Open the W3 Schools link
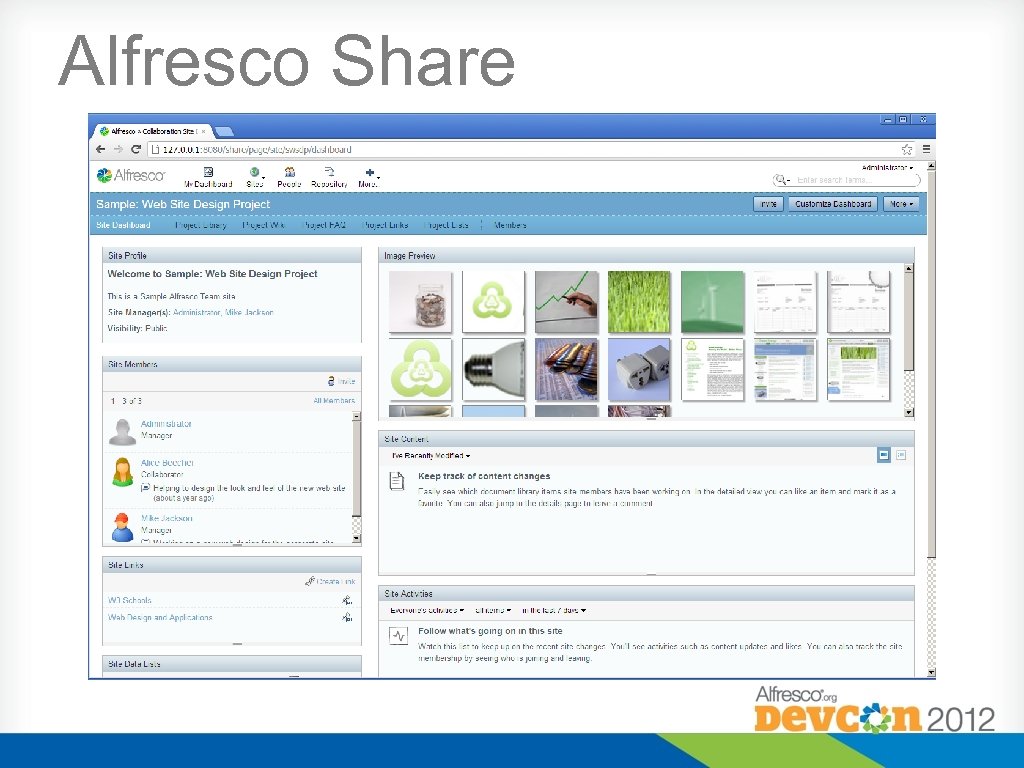 130,600
